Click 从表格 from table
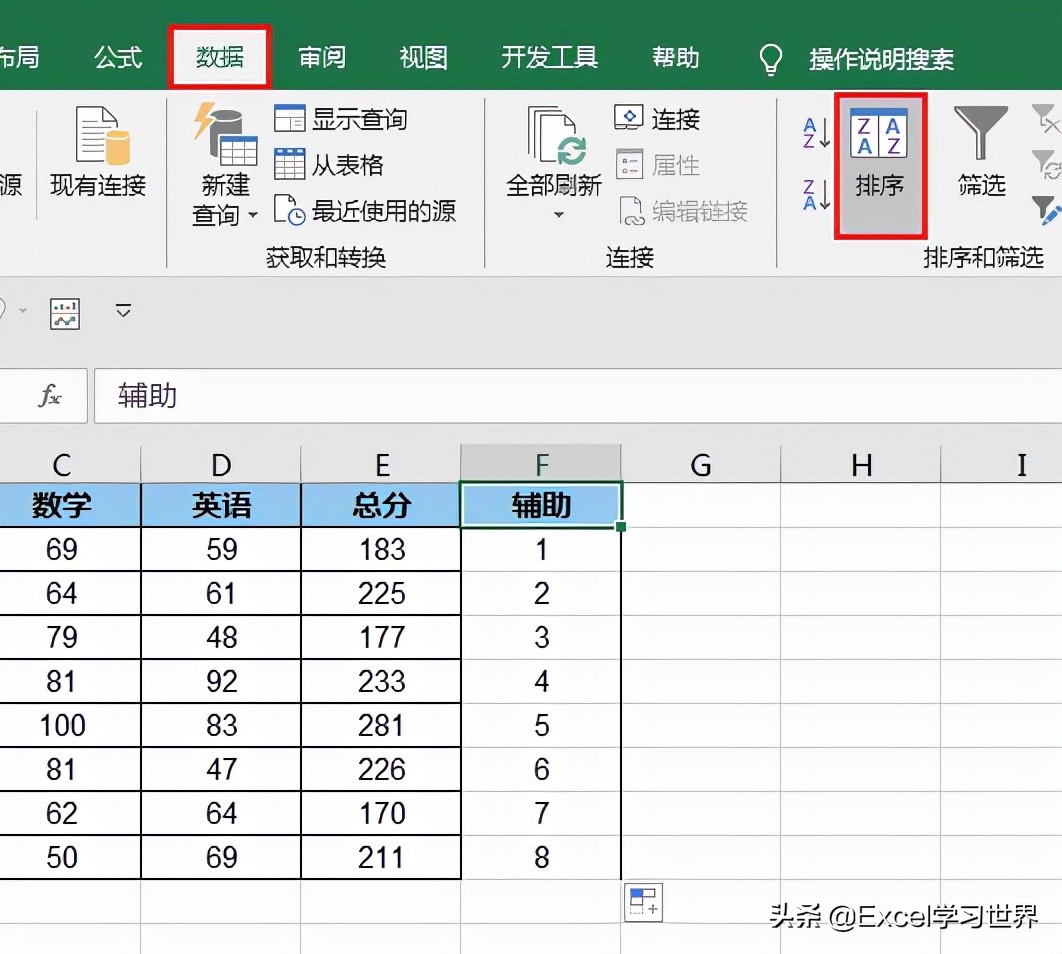The height and width of the screenshot is (954, 1062). [x=329, y=165]
